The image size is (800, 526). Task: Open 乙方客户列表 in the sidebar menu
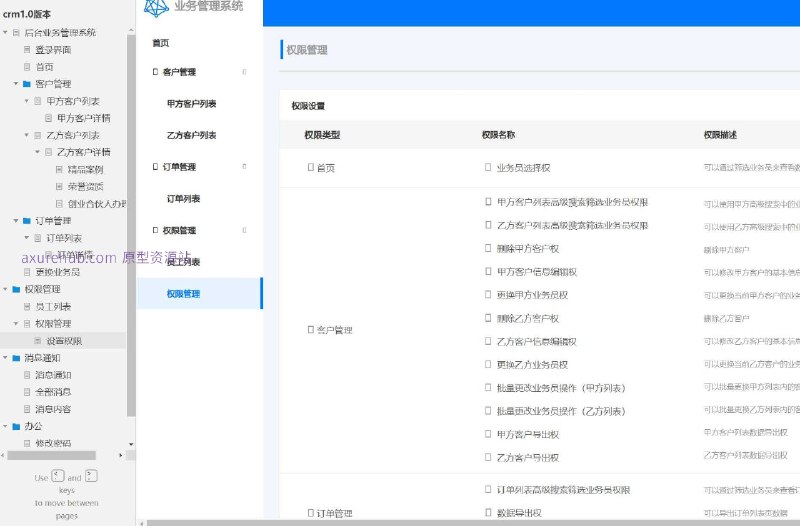pos(192,135)
